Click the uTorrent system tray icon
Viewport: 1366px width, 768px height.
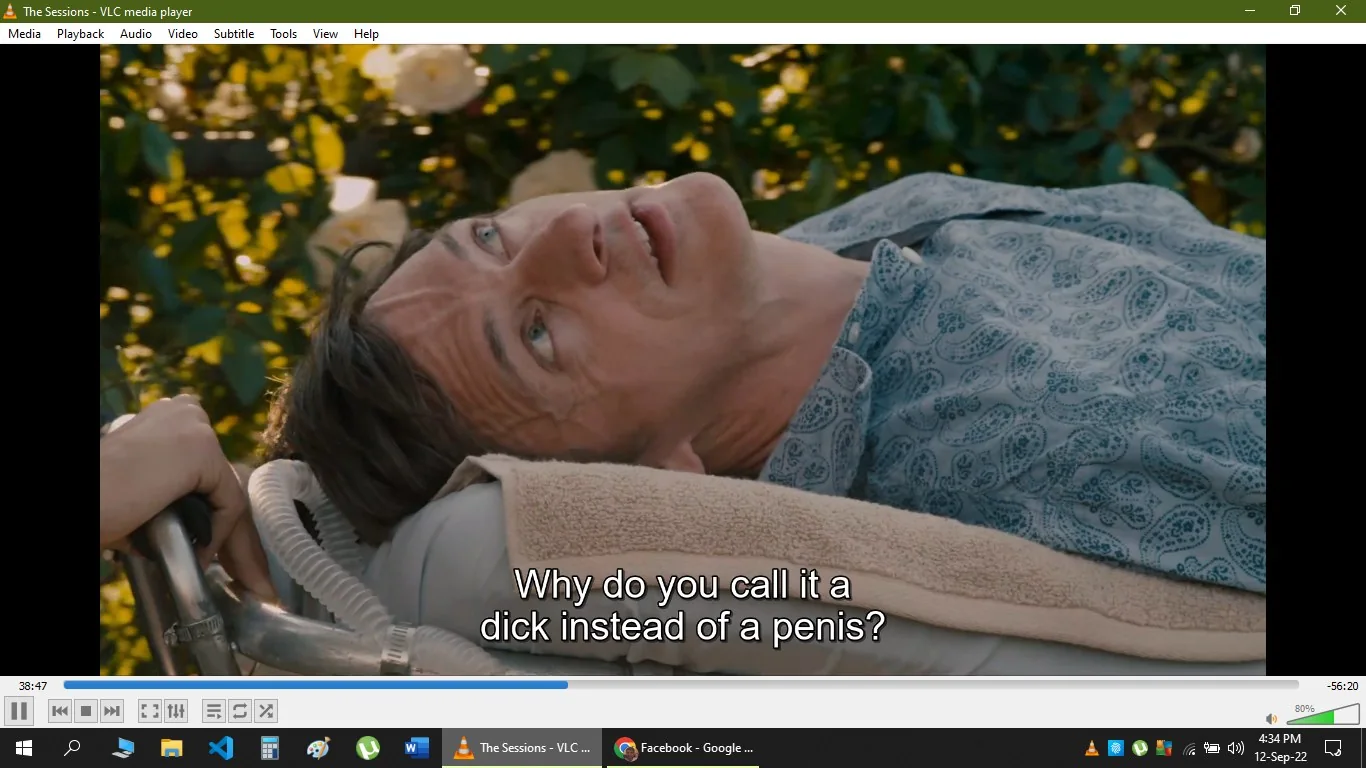point(1140,748)
